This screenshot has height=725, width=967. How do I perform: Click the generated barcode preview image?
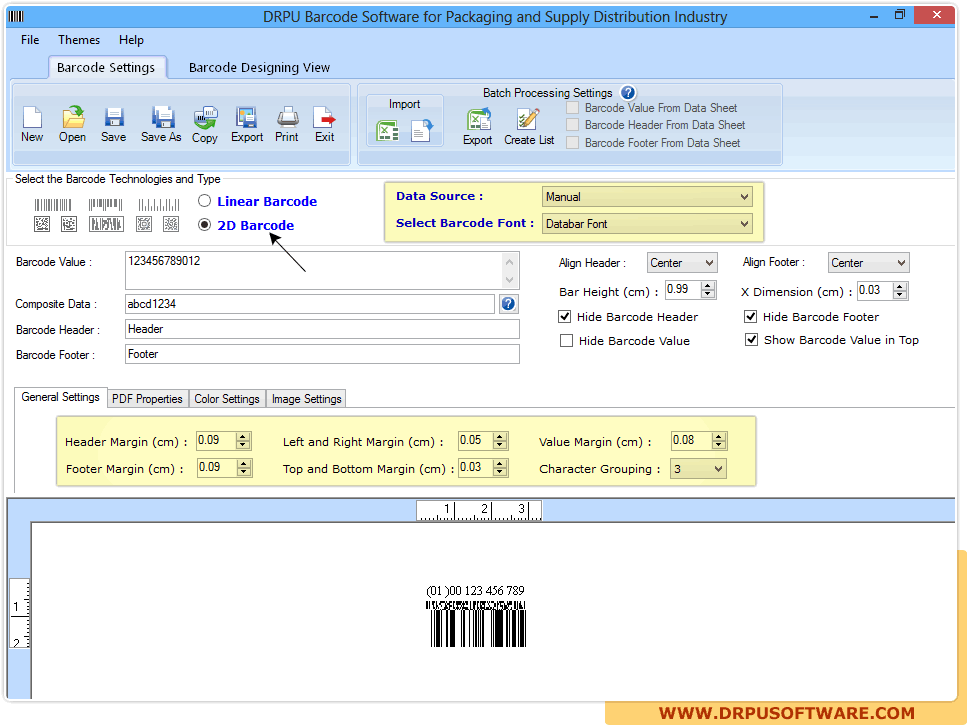[475, 616]
